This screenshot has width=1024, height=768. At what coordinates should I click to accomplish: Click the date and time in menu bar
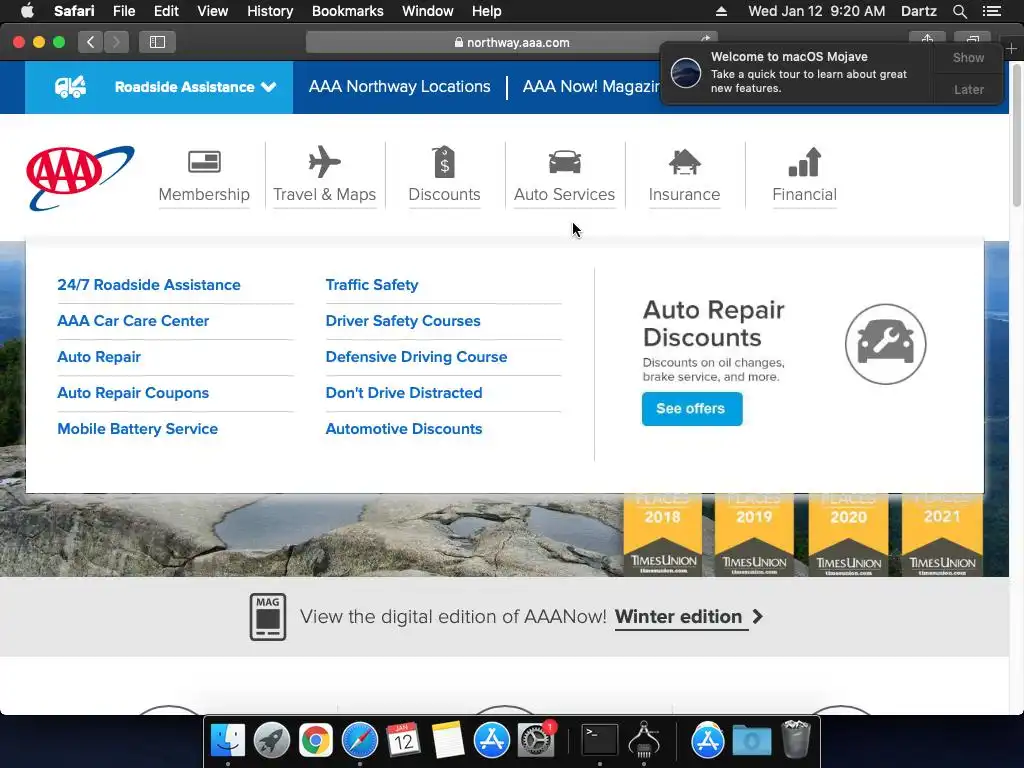point(816,11)
